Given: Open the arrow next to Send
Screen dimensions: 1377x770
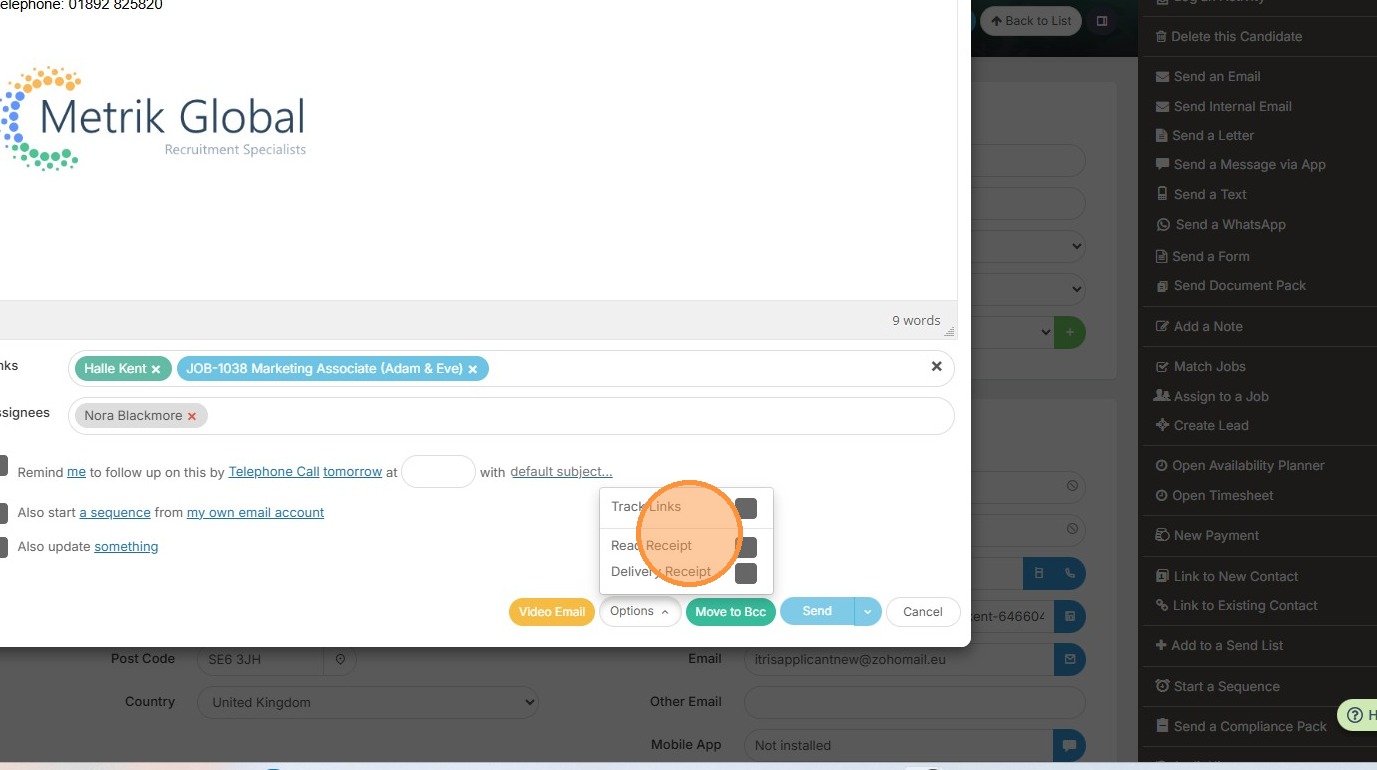Looking at the screenshot, I should tap(868, 612).
